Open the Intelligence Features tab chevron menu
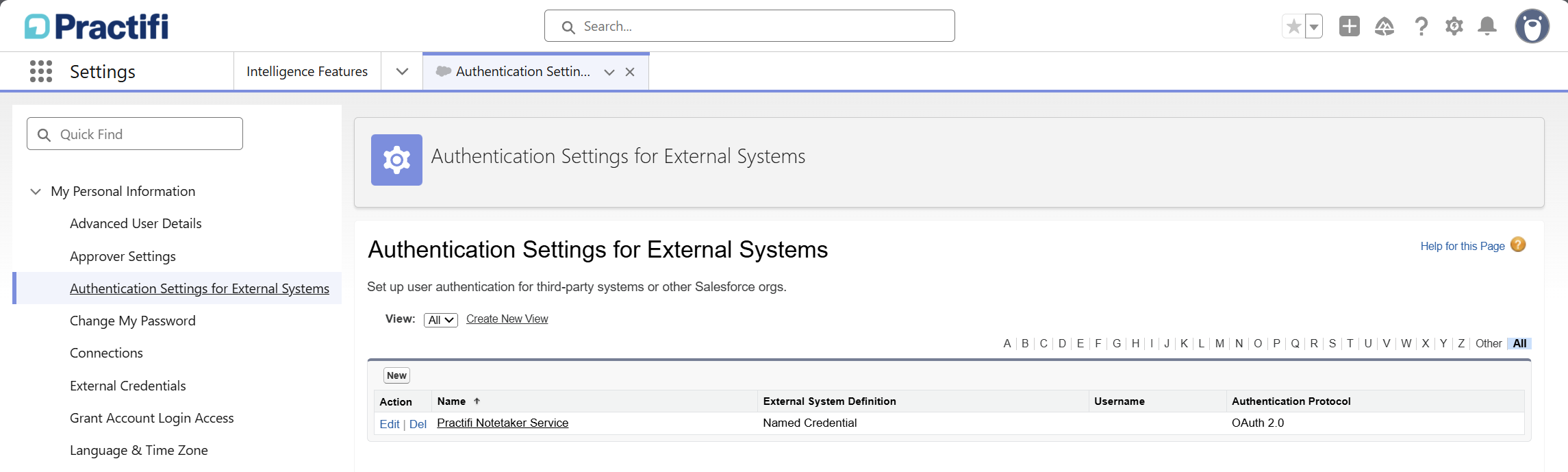This screenshot has width=1568, height=472. 402,71
